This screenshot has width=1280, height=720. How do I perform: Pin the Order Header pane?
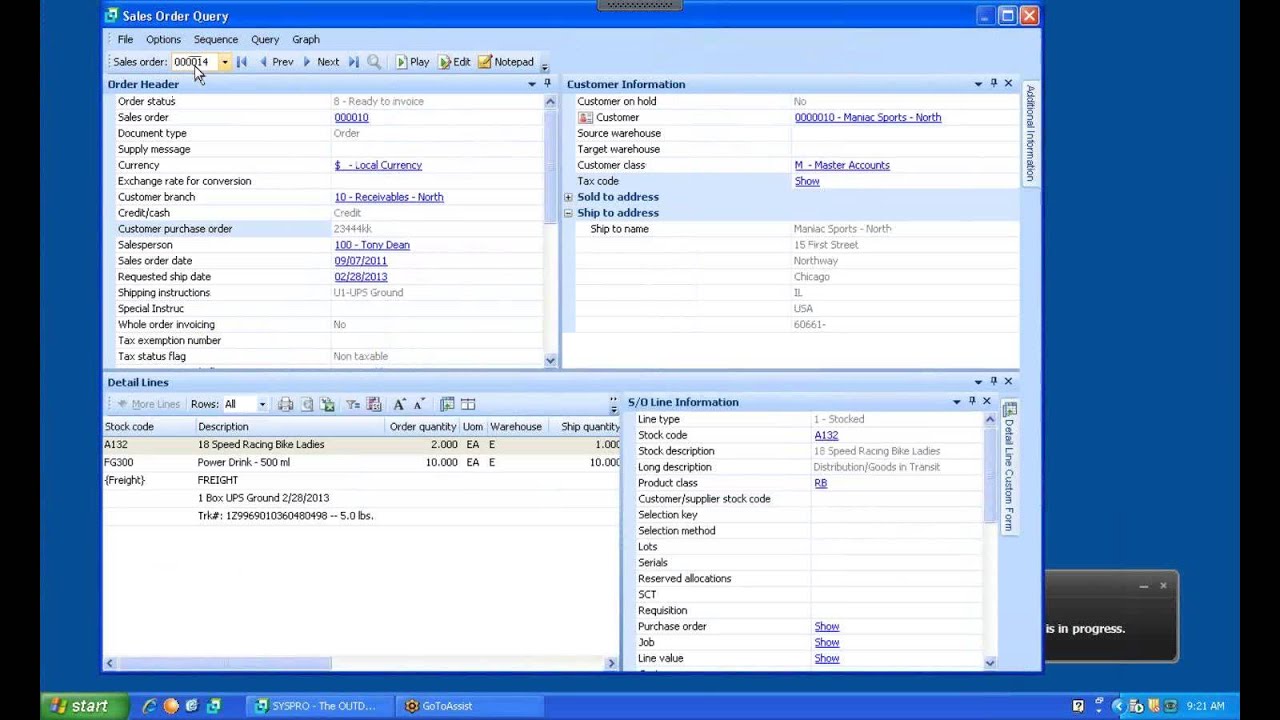pos(547,83)
